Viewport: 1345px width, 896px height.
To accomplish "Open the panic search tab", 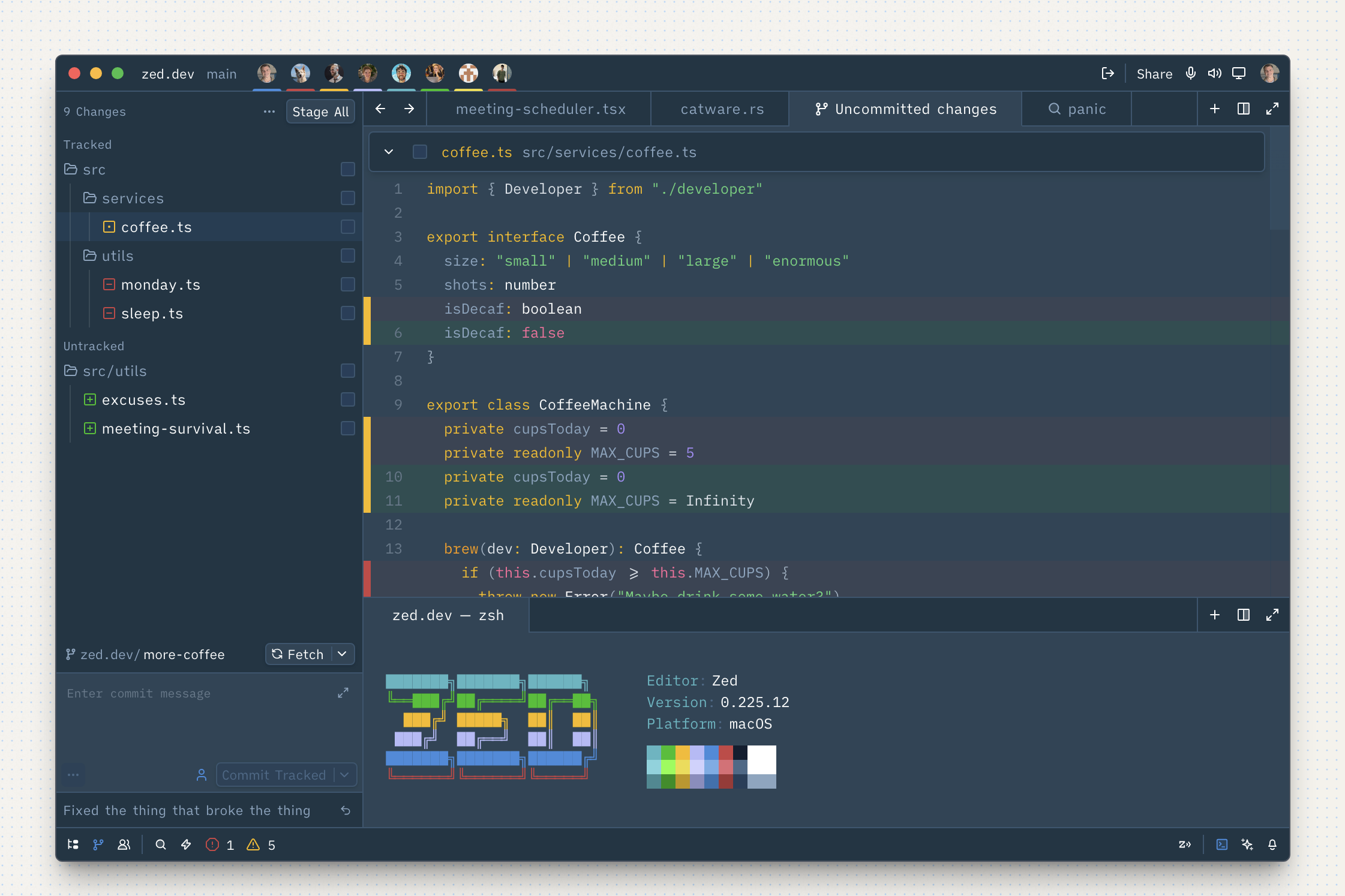I will coord(1077,109).
